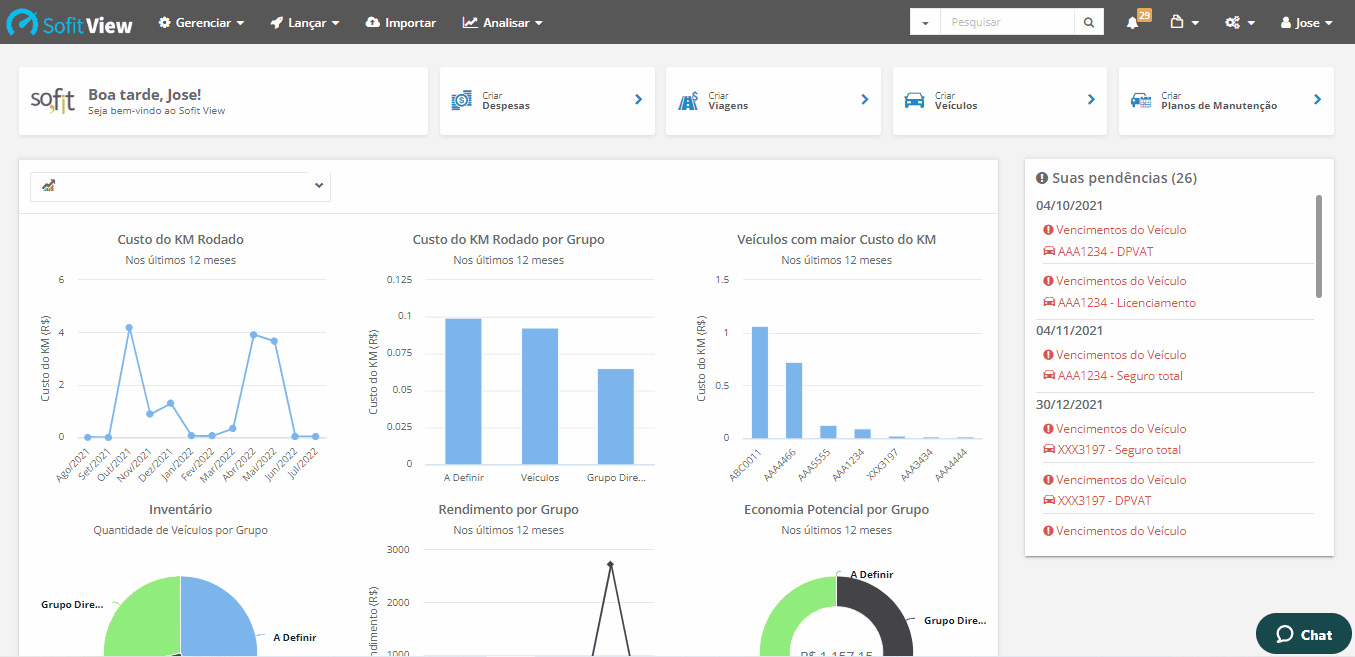Click the Veículos com maior Custo do KM title
Screen dimensions: 1355x657
(837, 239)
